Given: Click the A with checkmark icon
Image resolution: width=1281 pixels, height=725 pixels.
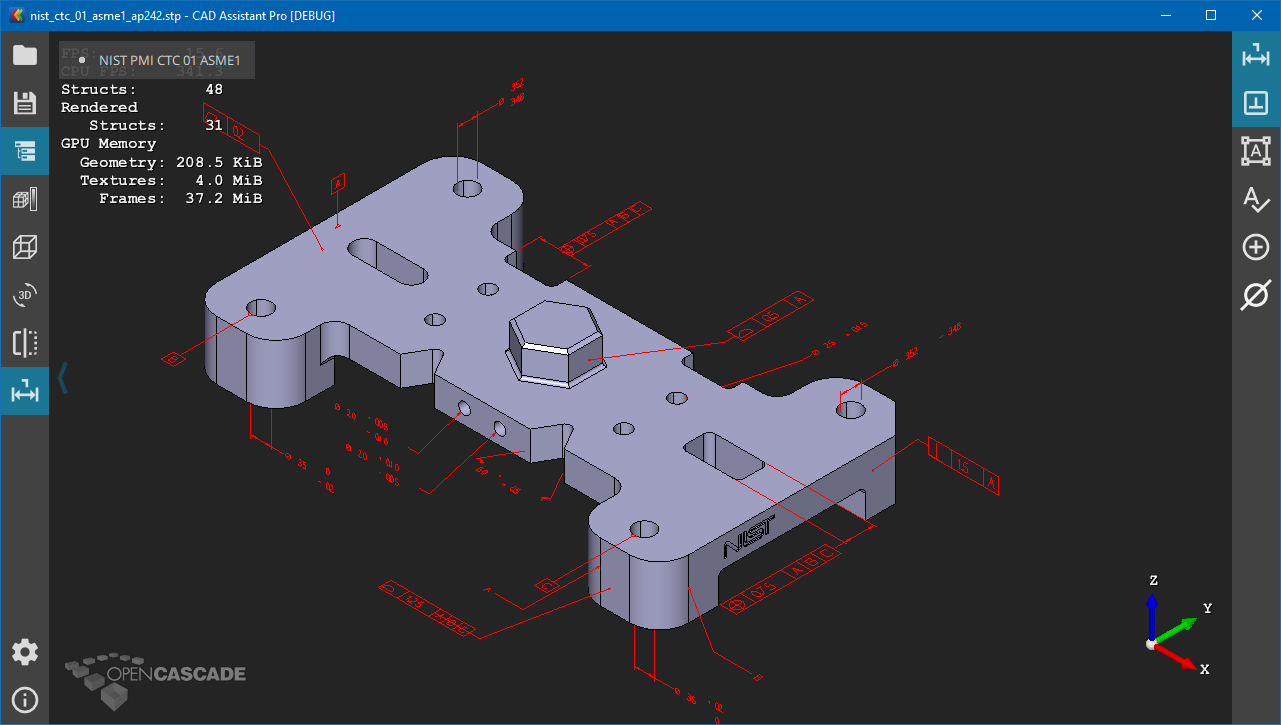Looking at the screenshot, I should (x=1256, y=199).
